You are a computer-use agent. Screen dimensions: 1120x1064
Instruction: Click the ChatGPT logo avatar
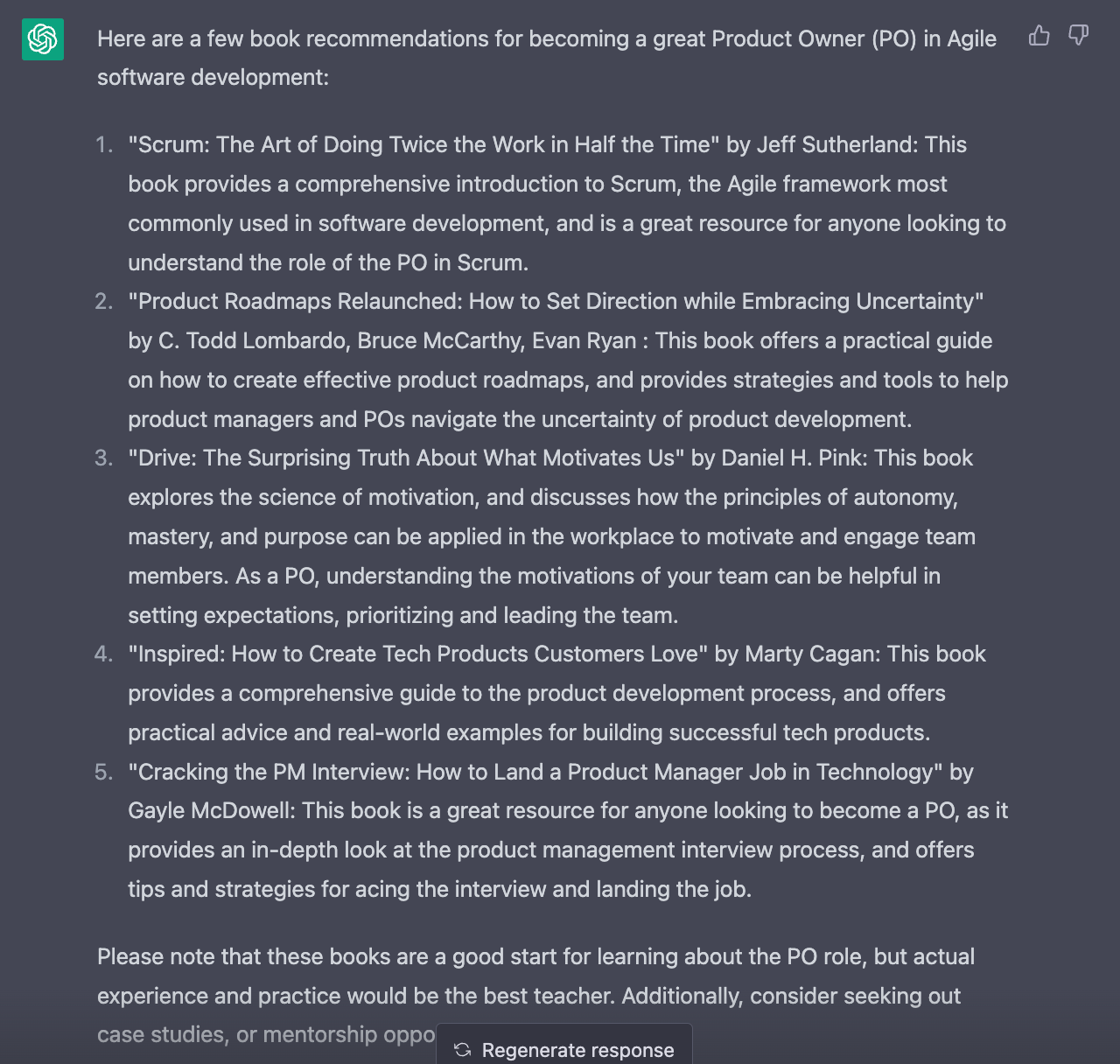point(43,39)
